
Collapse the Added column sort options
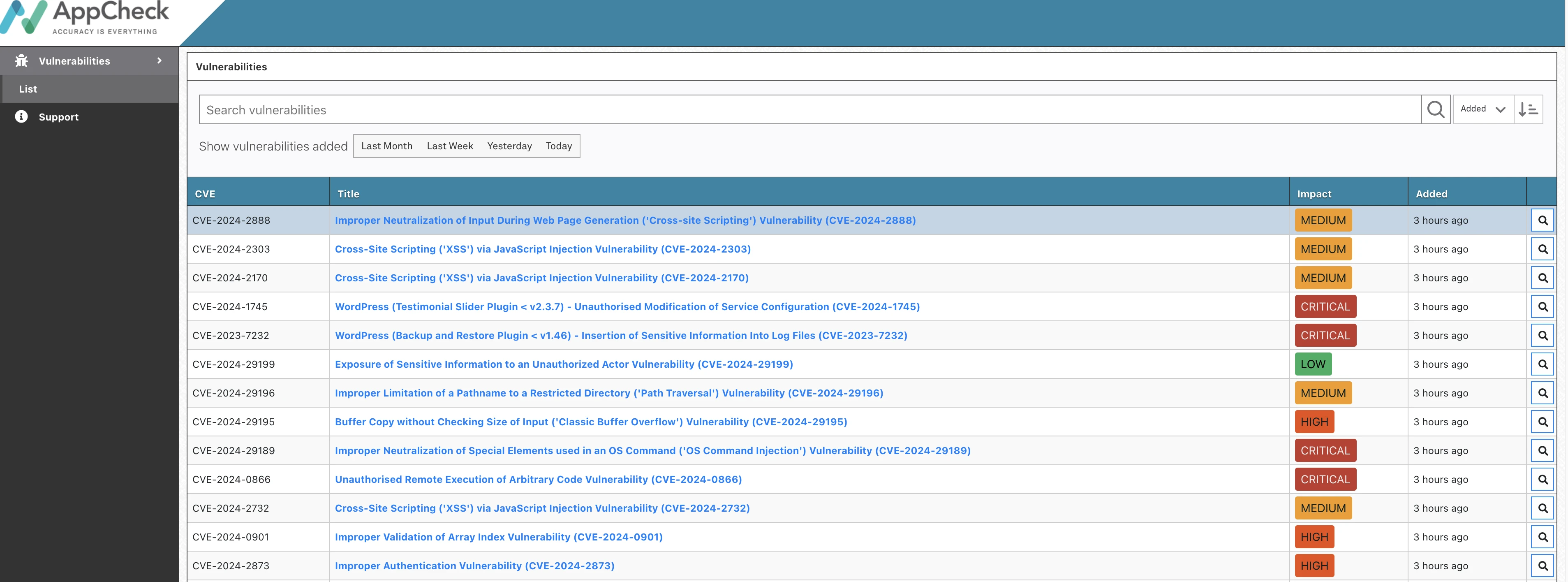click(1482, 109)
